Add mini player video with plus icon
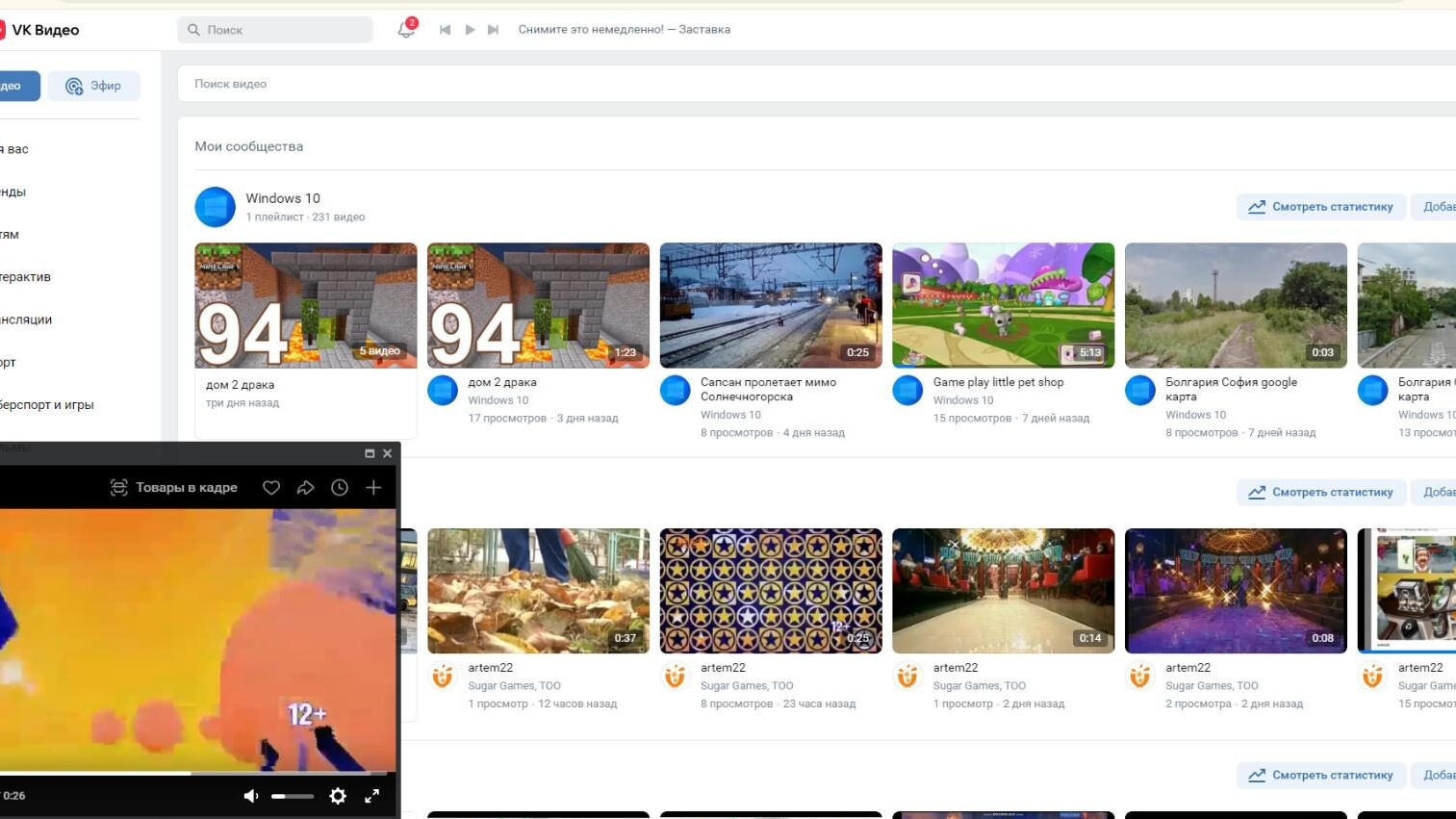Image resolution: width=1456 pixels, height=819 pixels. [373, 488]
